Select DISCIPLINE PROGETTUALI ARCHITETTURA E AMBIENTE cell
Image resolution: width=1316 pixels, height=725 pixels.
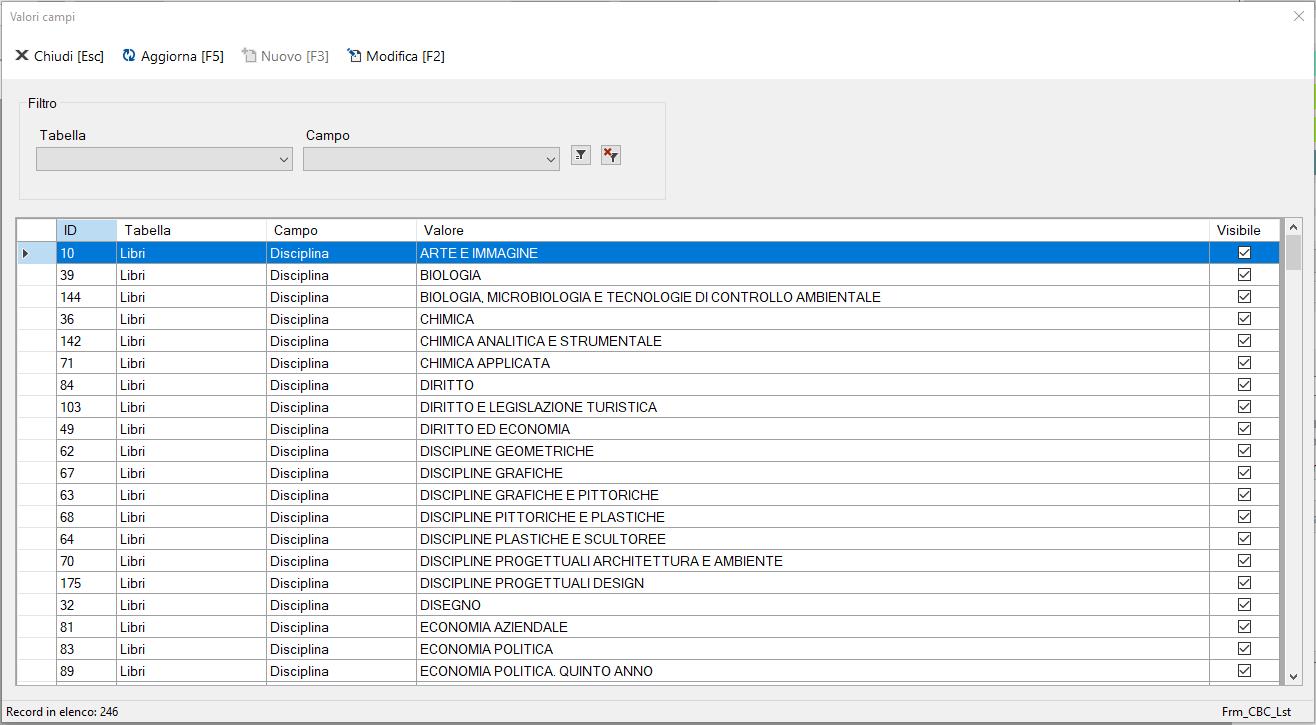[x=813, y=561]
